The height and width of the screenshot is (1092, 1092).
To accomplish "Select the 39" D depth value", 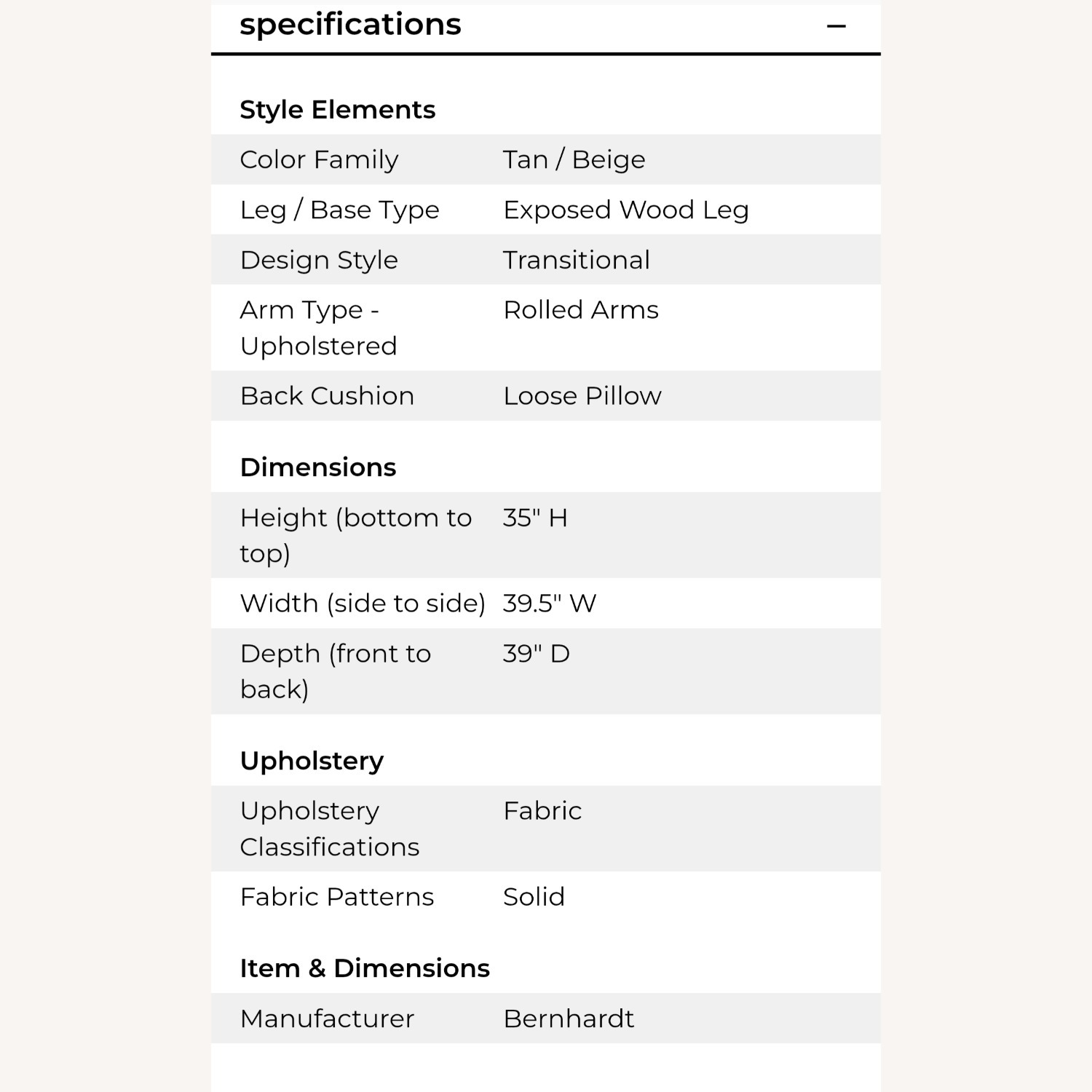I will pyautogui.click(x=536, y=654).
